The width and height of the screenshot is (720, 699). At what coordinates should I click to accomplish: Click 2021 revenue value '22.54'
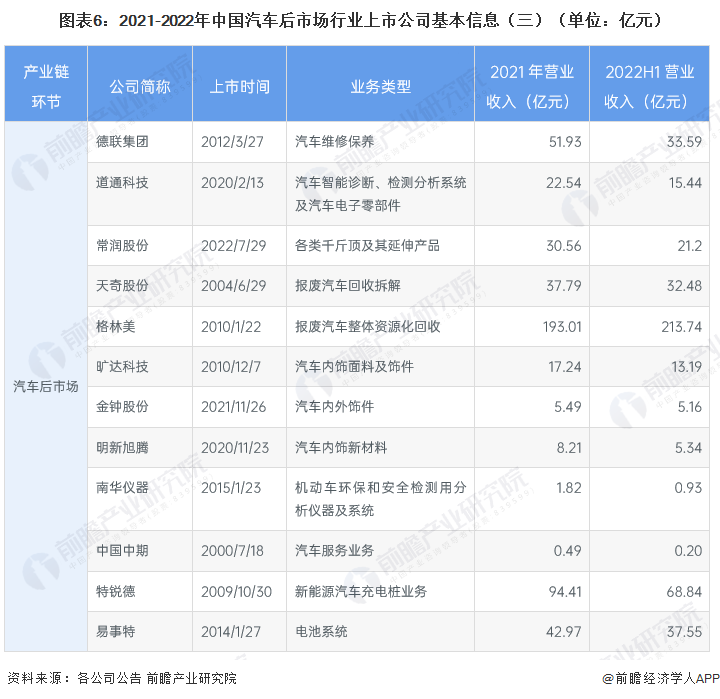[x=563, y=183]
